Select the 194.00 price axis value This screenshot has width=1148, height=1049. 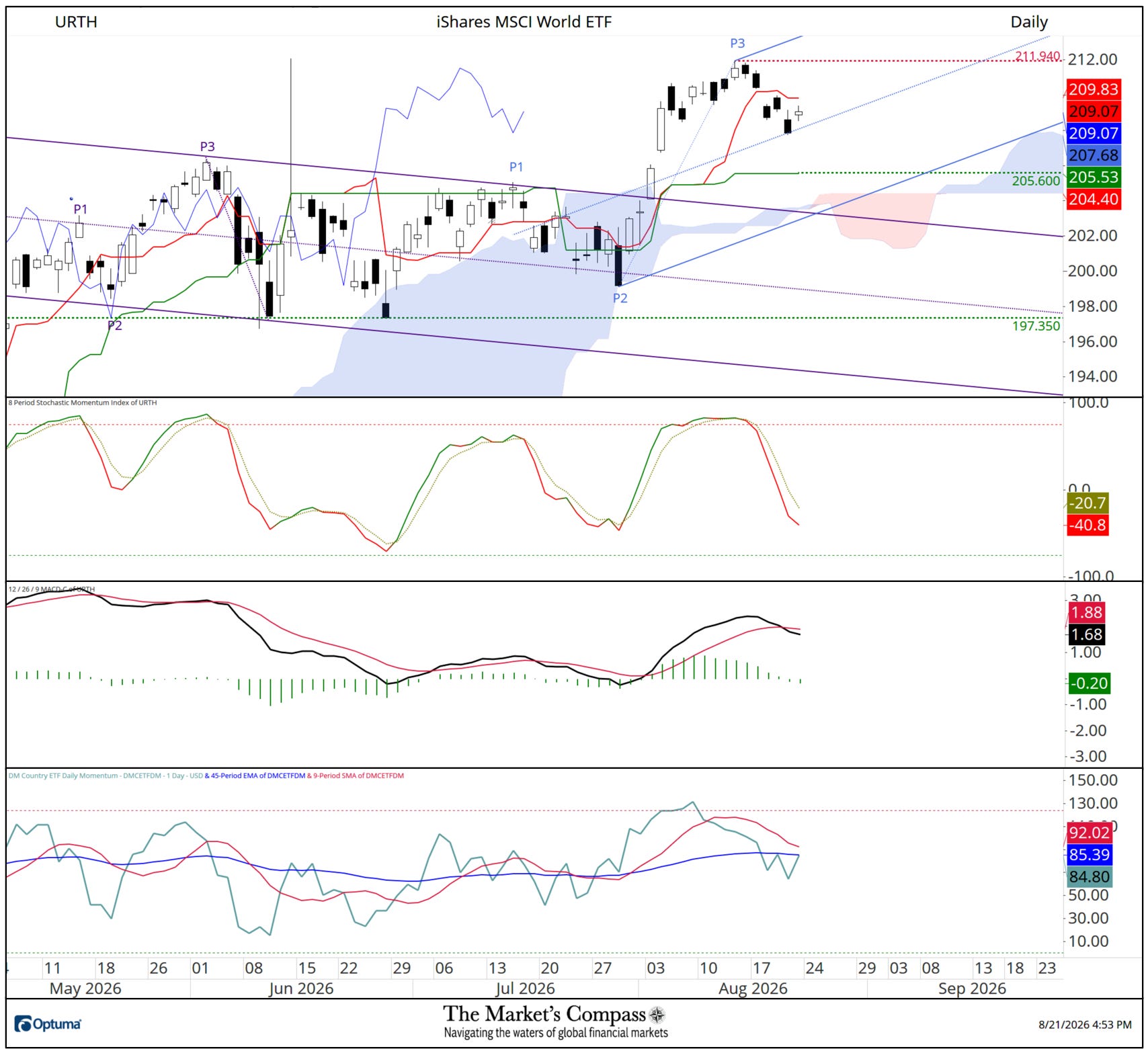point(1092,376)
